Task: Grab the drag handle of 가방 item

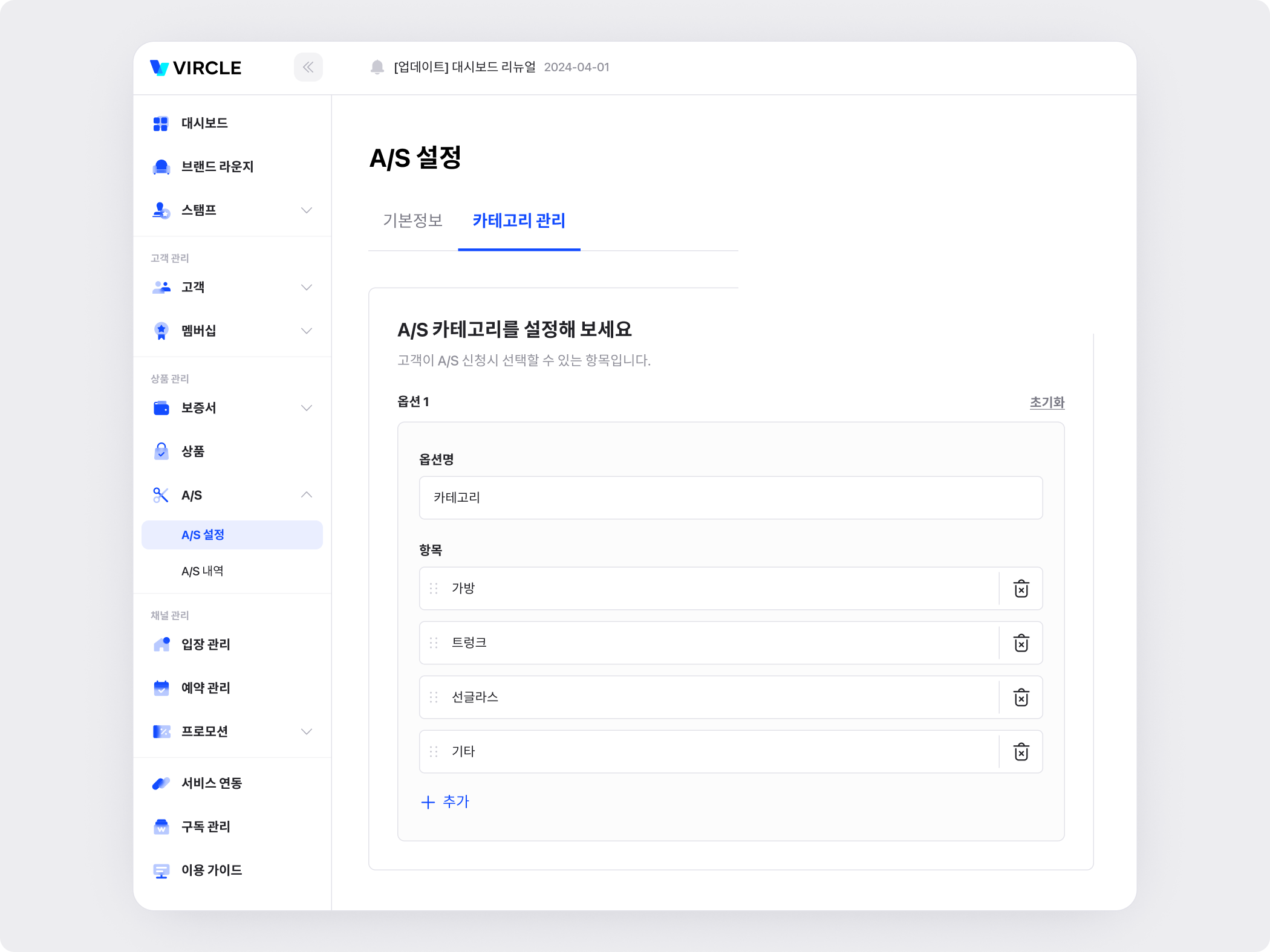Action: tap(434, 589)
